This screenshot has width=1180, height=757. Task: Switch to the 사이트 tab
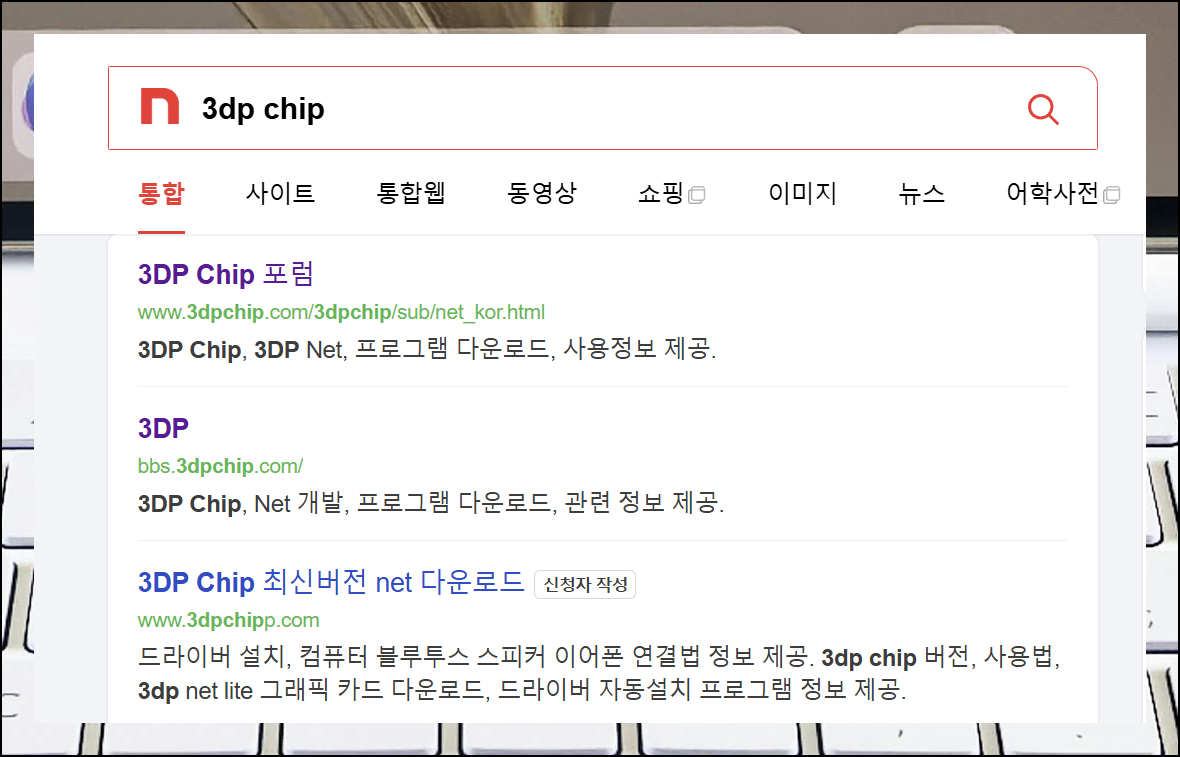tap(280, 194)
